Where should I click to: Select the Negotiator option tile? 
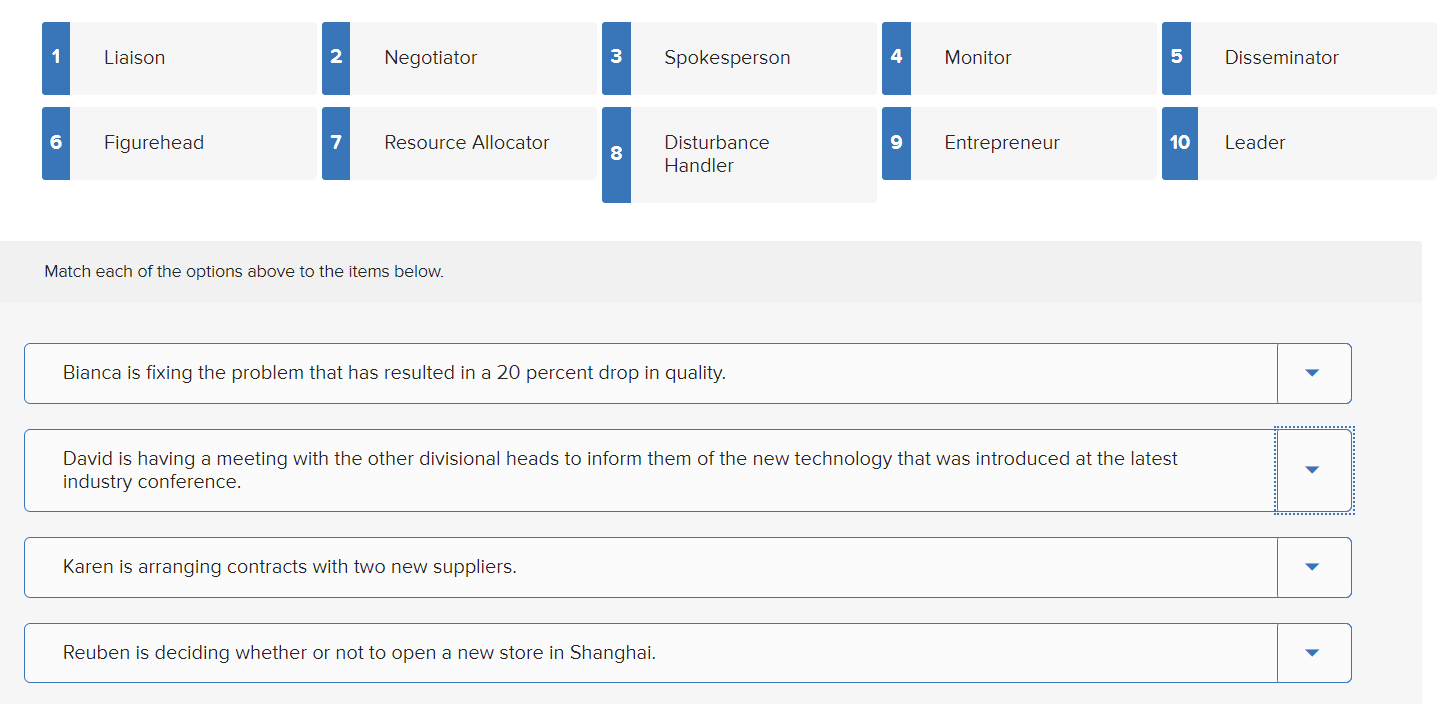point(458,58)
